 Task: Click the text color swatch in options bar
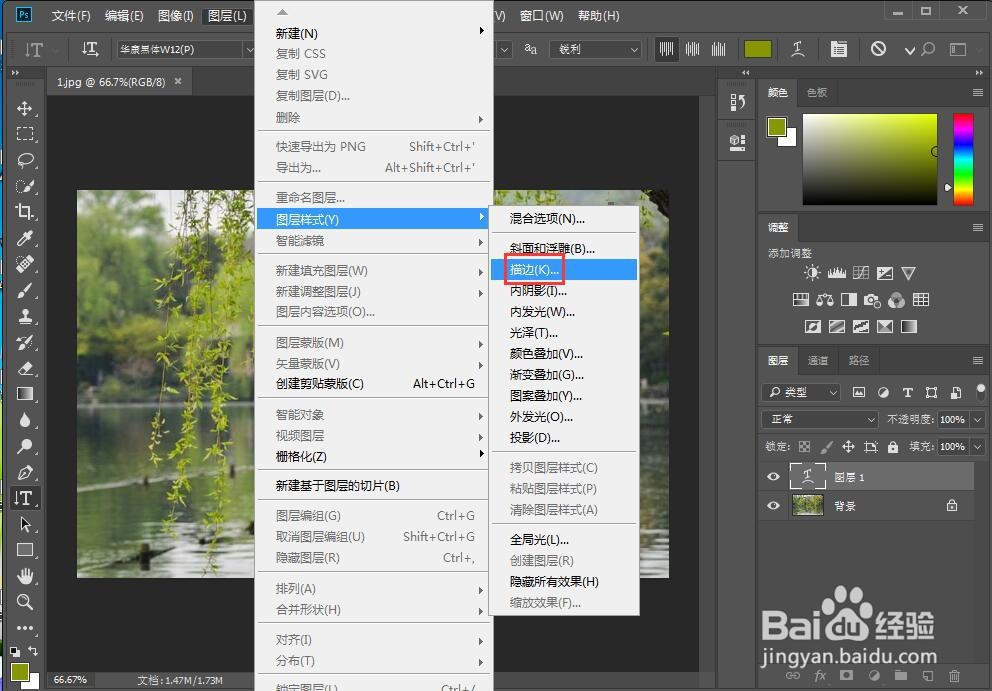(757, 48)
